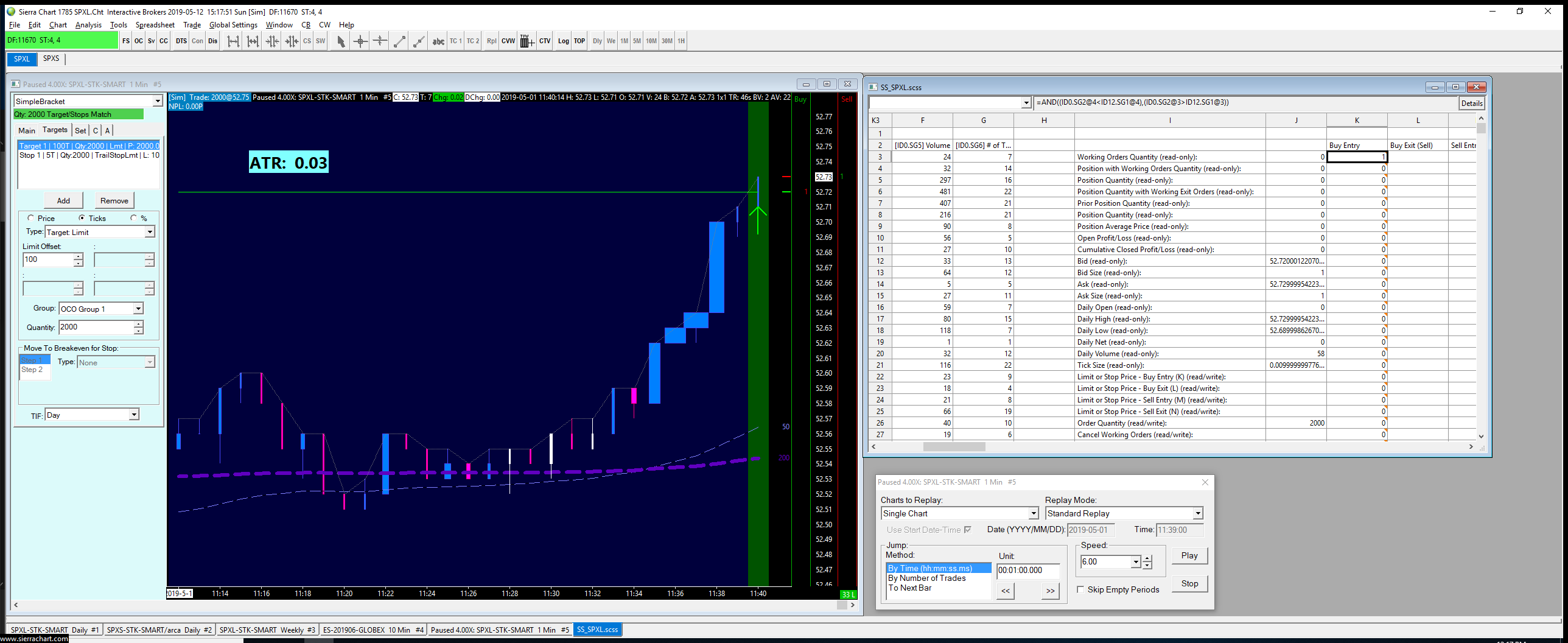The image size is (1568, 643).
Task: Click the DTS toolbar button
Action: pyautogui.click(x=181, y=41)
